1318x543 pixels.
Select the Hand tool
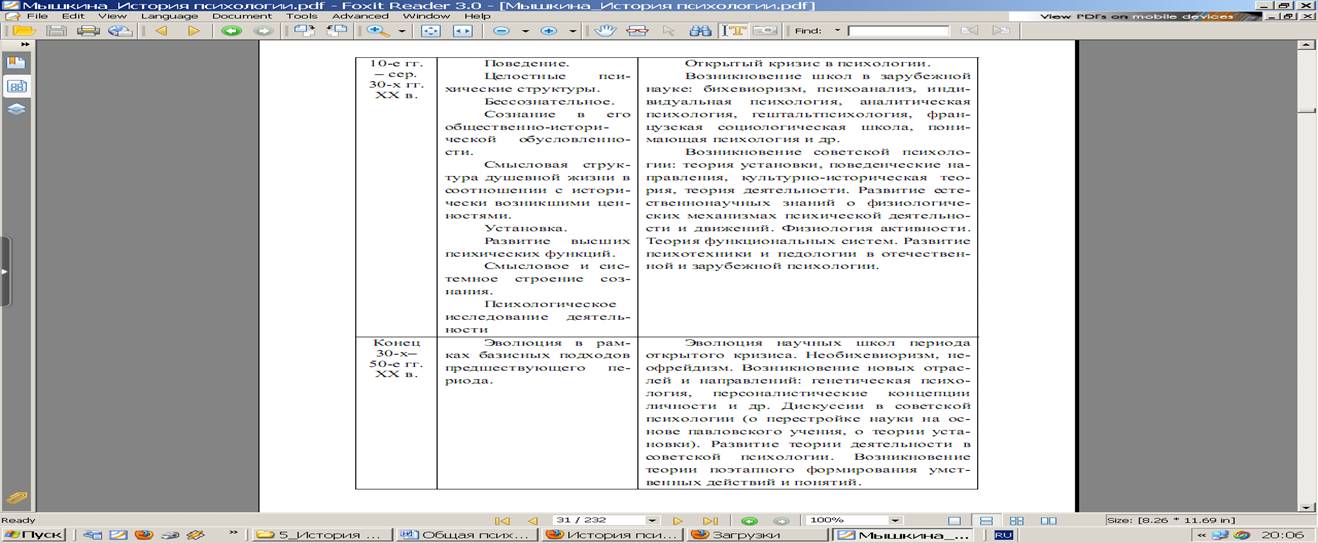tap(604, 31)
